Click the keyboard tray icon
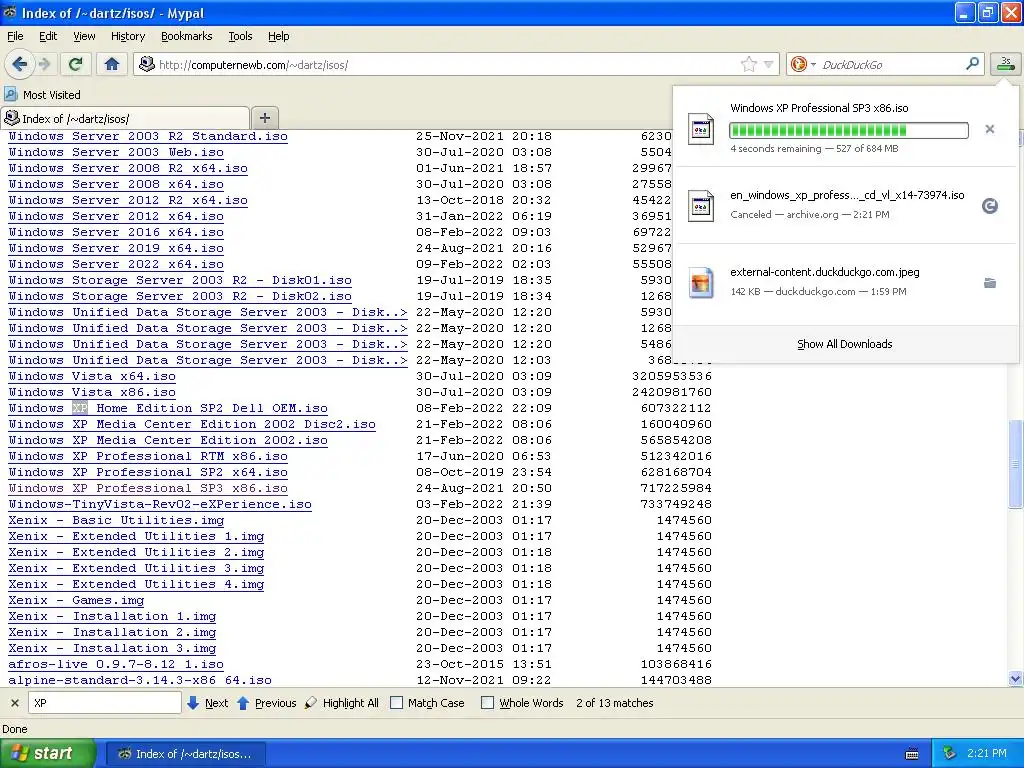The width and height of the screenshot is (1024, 768). (912, 754)
